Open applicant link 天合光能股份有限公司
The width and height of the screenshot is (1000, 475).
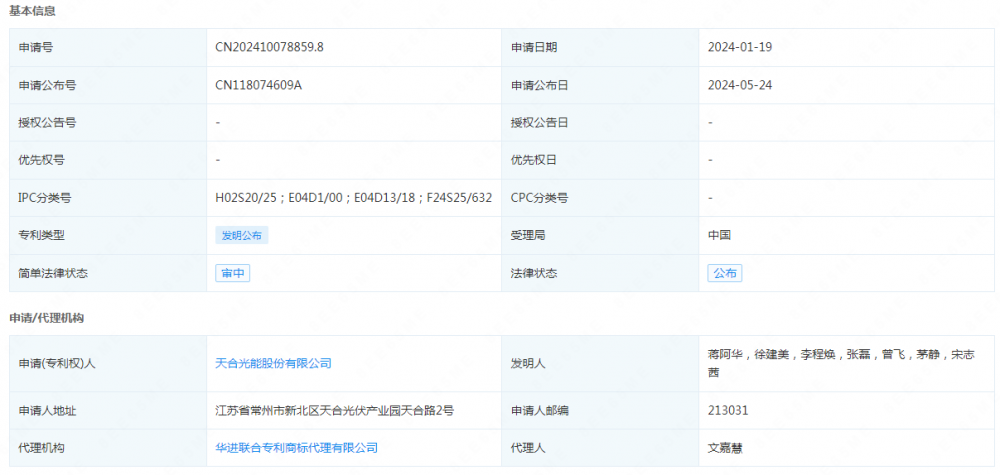(274, 363)
